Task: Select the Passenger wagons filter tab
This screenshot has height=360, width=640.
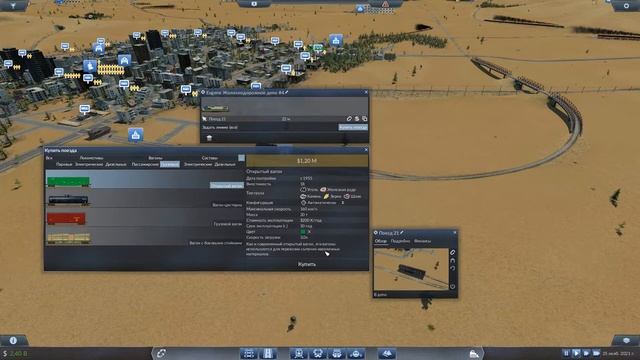Action: point(145,164)
